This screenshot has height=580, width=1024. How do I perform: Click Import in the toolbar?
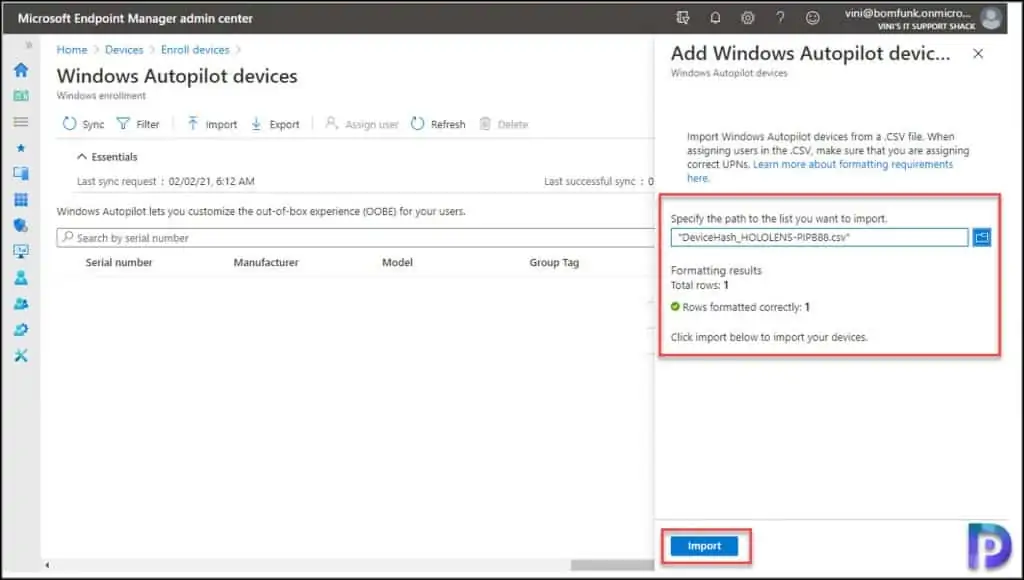(x=212, y=123)
